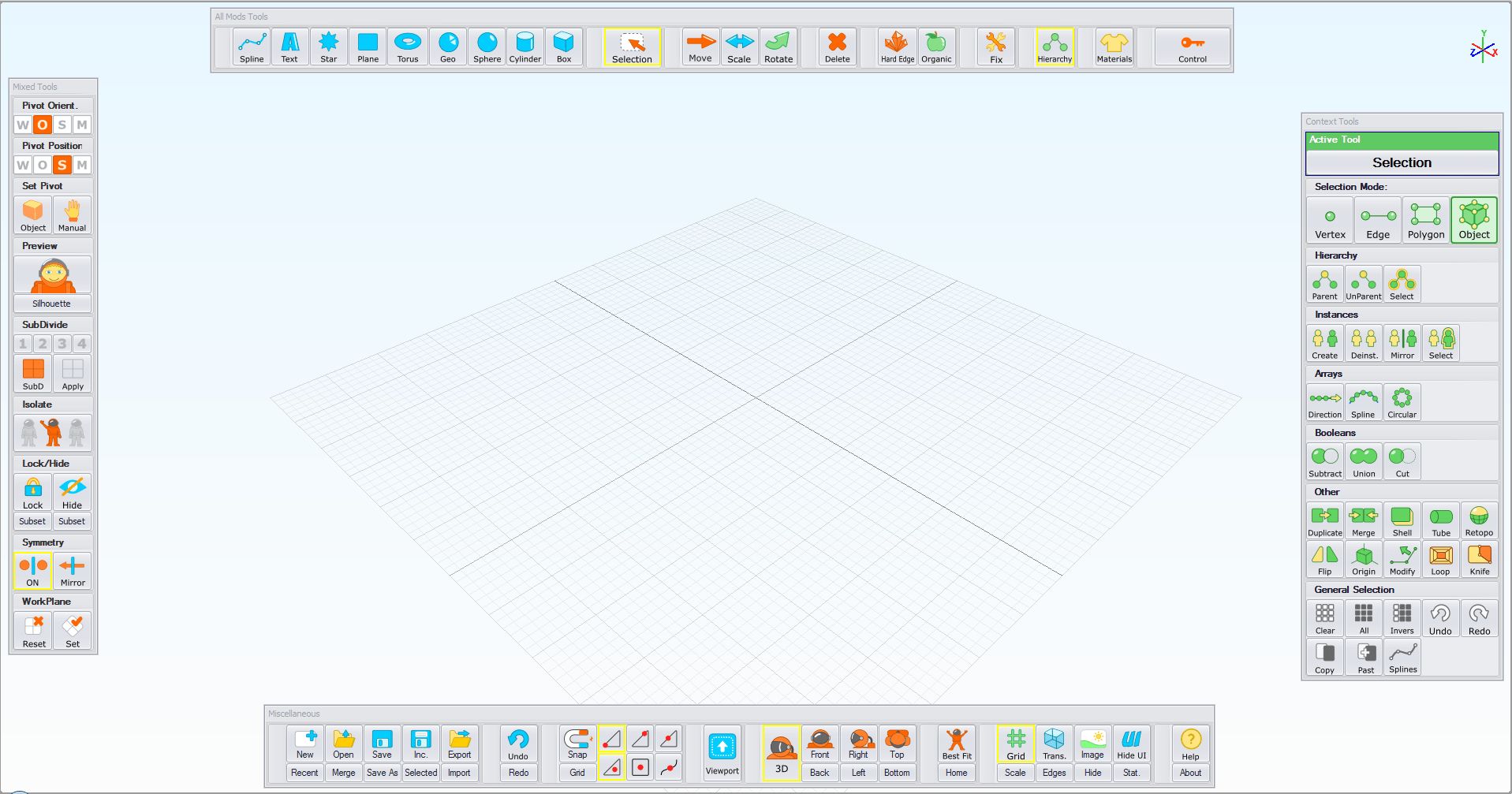
Task: Select the Retopo tool
Action: [1480, 520]
